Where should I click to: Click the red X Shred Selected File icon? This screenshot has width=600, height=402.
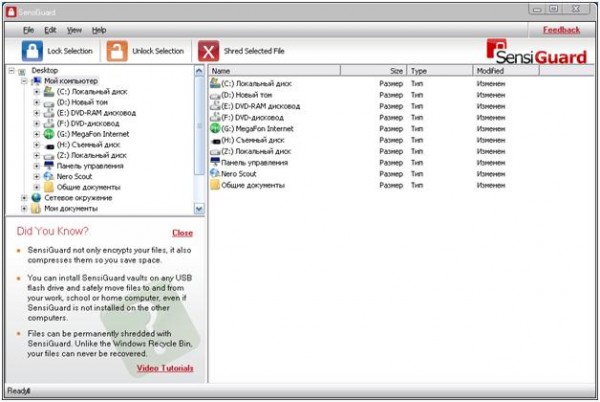209,51
